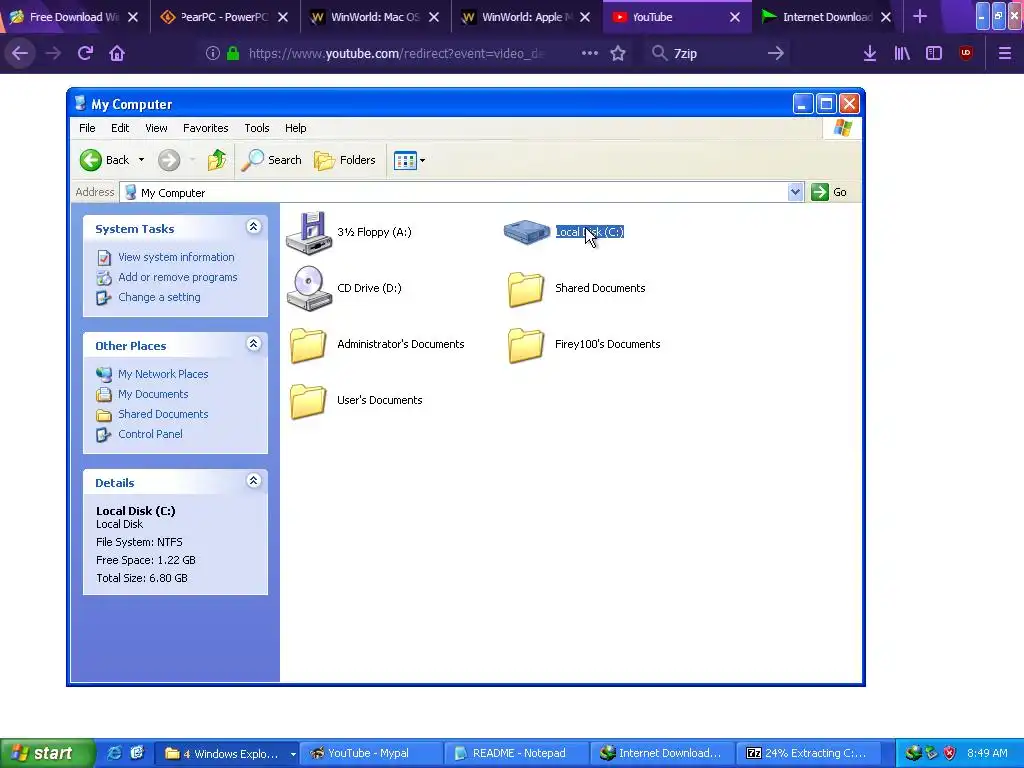Open Shared Documents link in Other Places

pos(163,414)
